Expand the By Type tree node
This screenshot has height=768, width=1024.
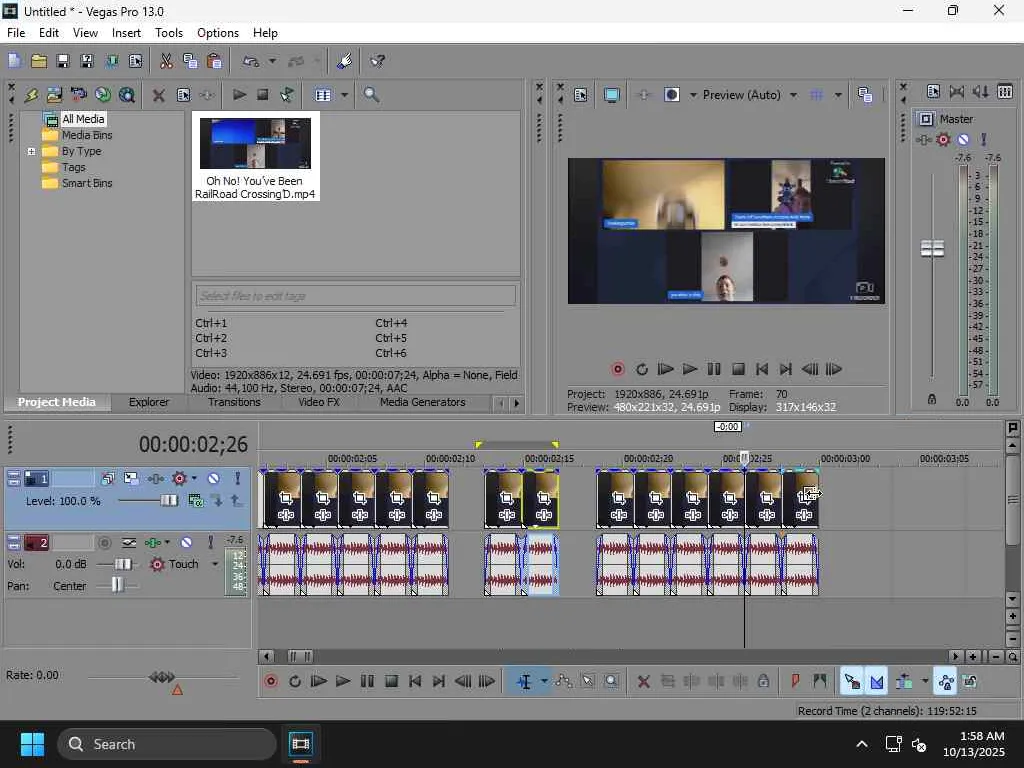(31, 152)
